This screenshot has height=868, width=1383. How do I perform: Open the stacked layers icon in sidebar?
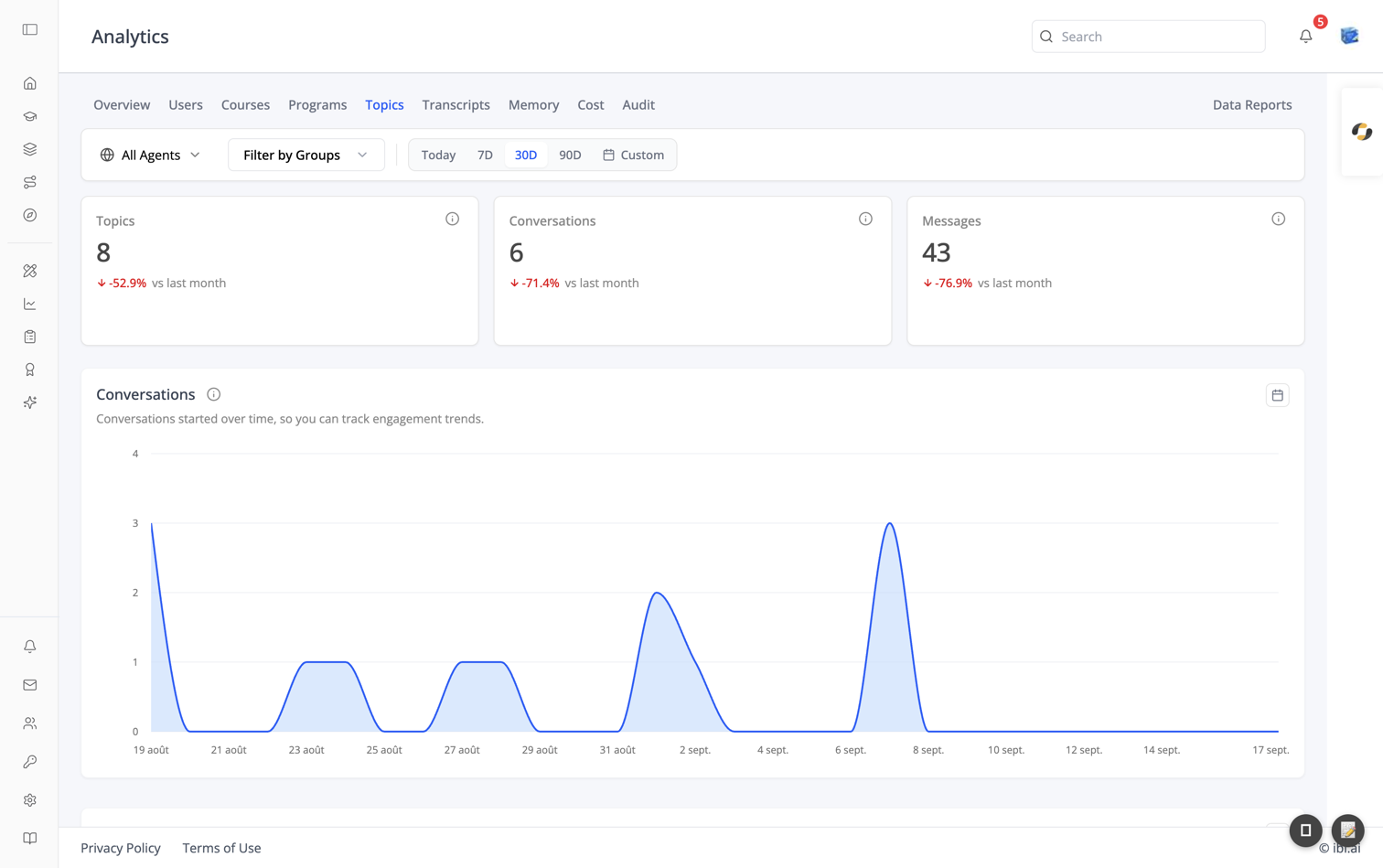pos(30,149)
